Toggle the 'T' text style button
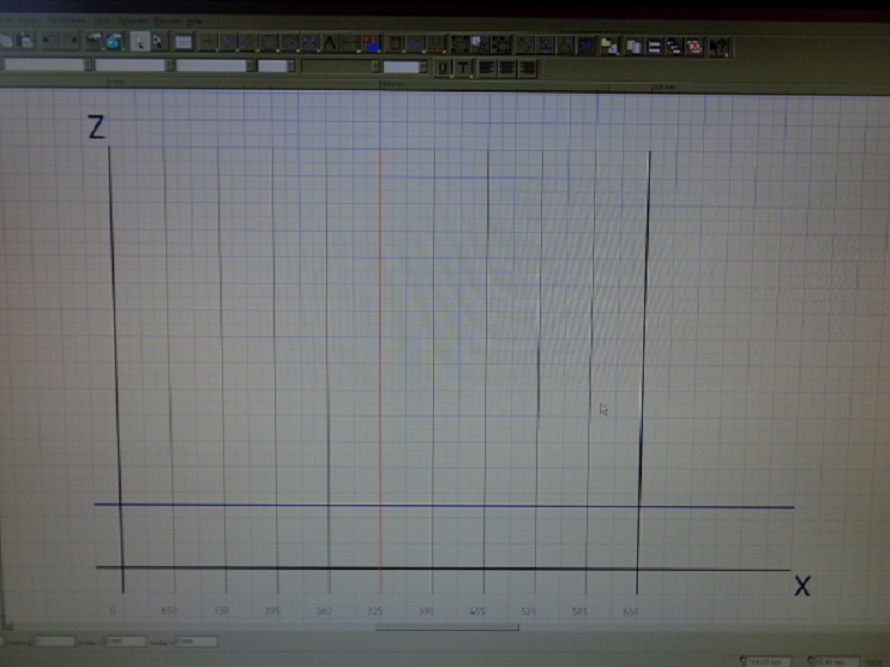 click(x=462, y=68)
